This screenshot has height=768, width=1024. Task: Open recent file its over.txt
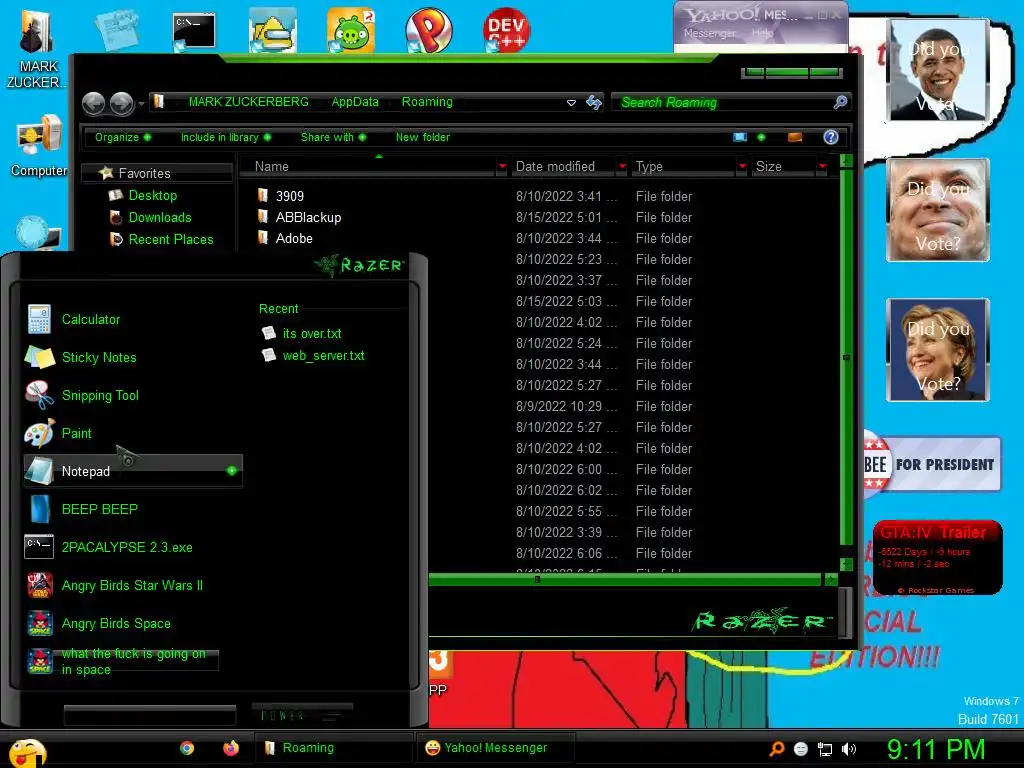pyautogui.click(x=312, y=333)
